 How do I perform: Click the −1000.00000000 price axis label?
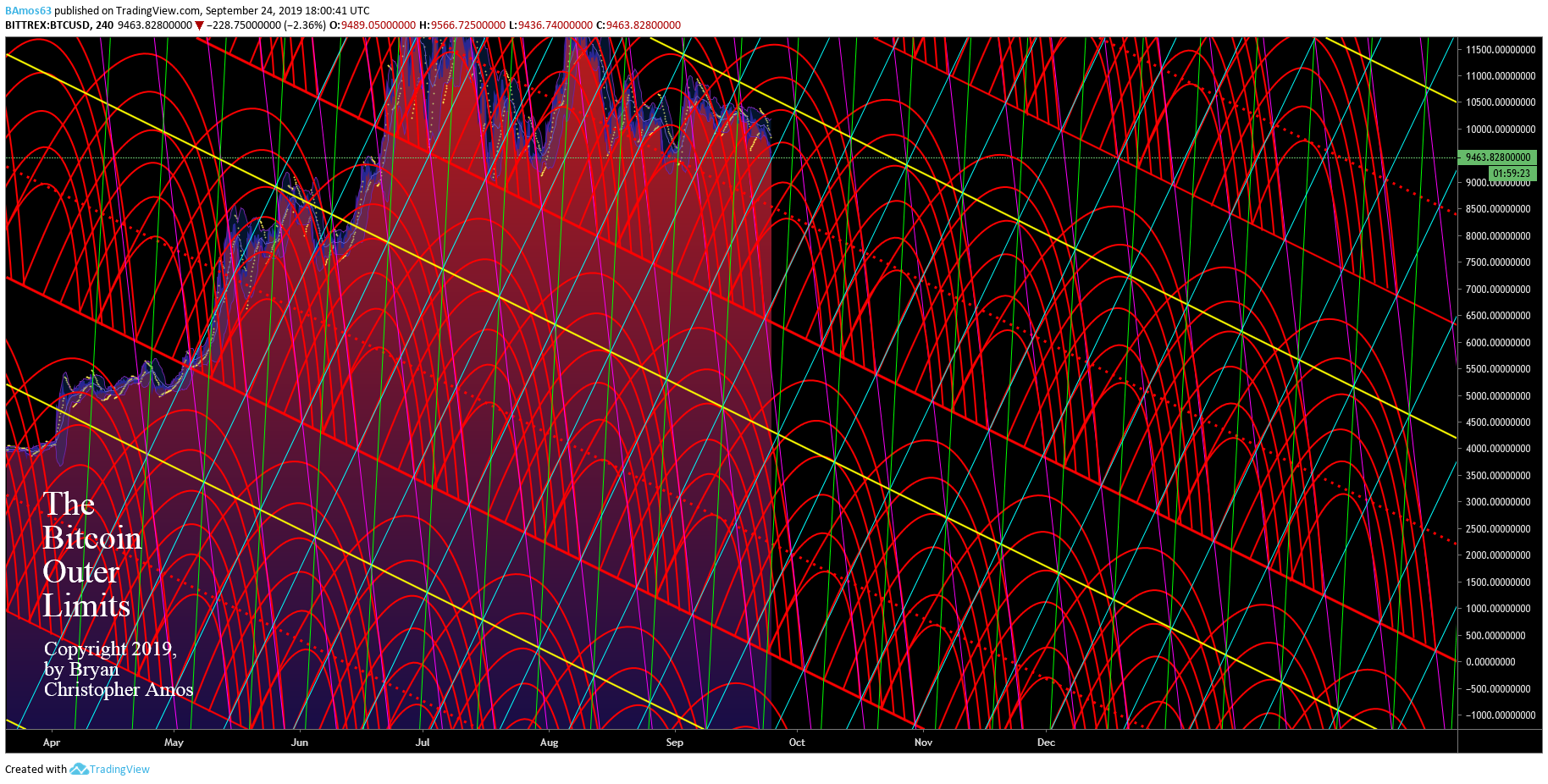pyautogui.click(x=1500, y=715)
